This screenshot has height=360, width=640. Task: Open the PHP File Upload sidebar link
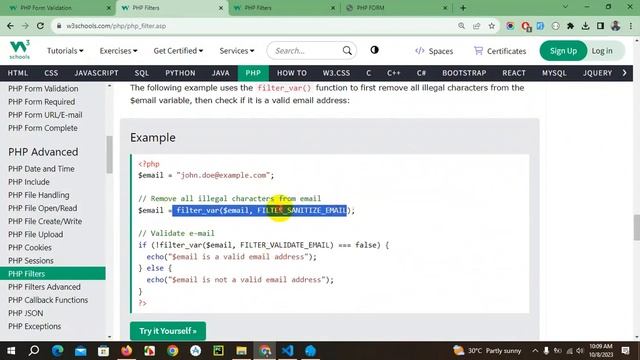pyautogui.click(x=36, y=234)
